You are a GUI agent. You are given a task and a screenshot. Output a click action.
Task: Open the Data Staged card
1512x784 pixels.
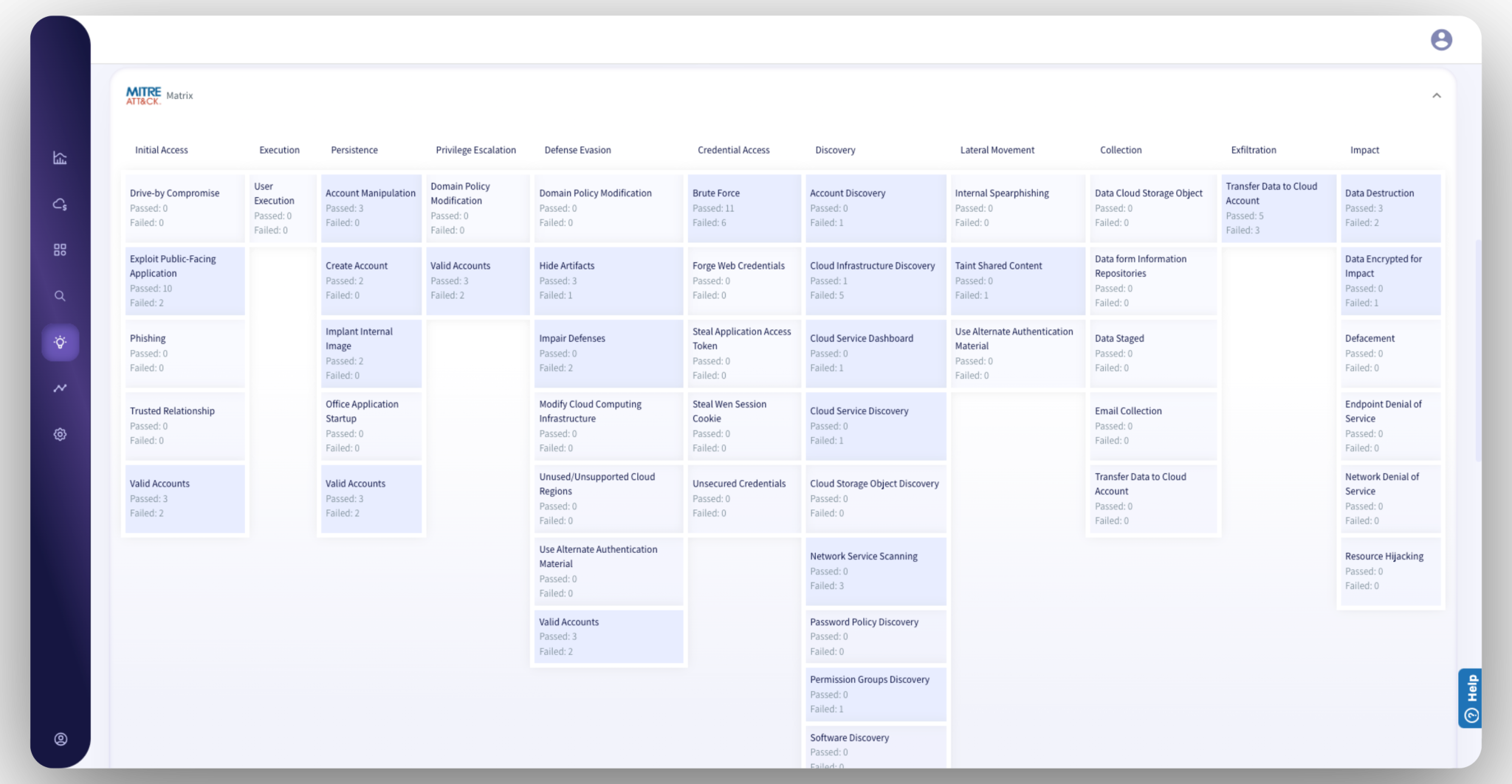[x=1153, y=353]
